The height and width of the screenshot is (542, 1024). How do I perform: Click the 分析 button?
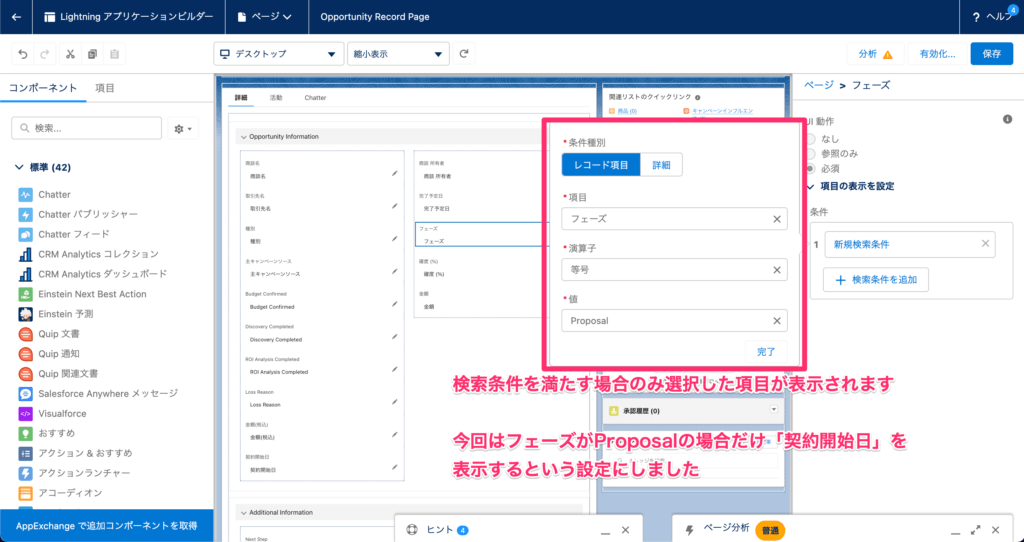876,54
